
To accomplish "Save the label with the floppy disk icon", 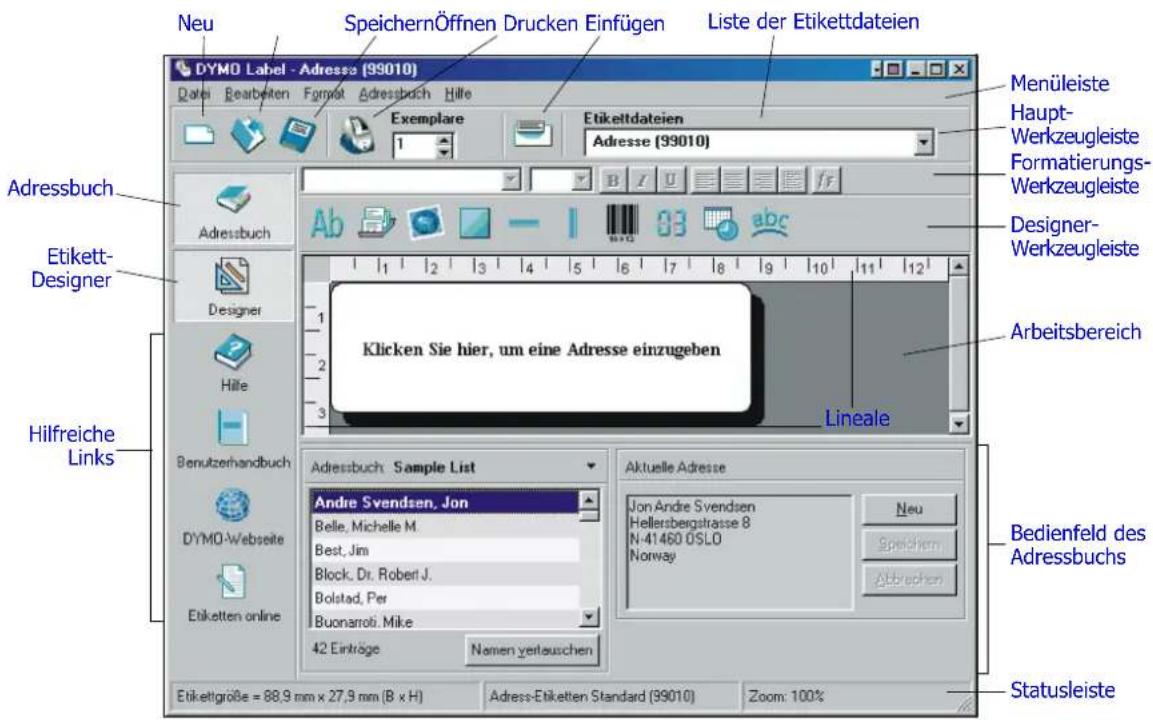I will pyautogui.click(x=297, y=135).
